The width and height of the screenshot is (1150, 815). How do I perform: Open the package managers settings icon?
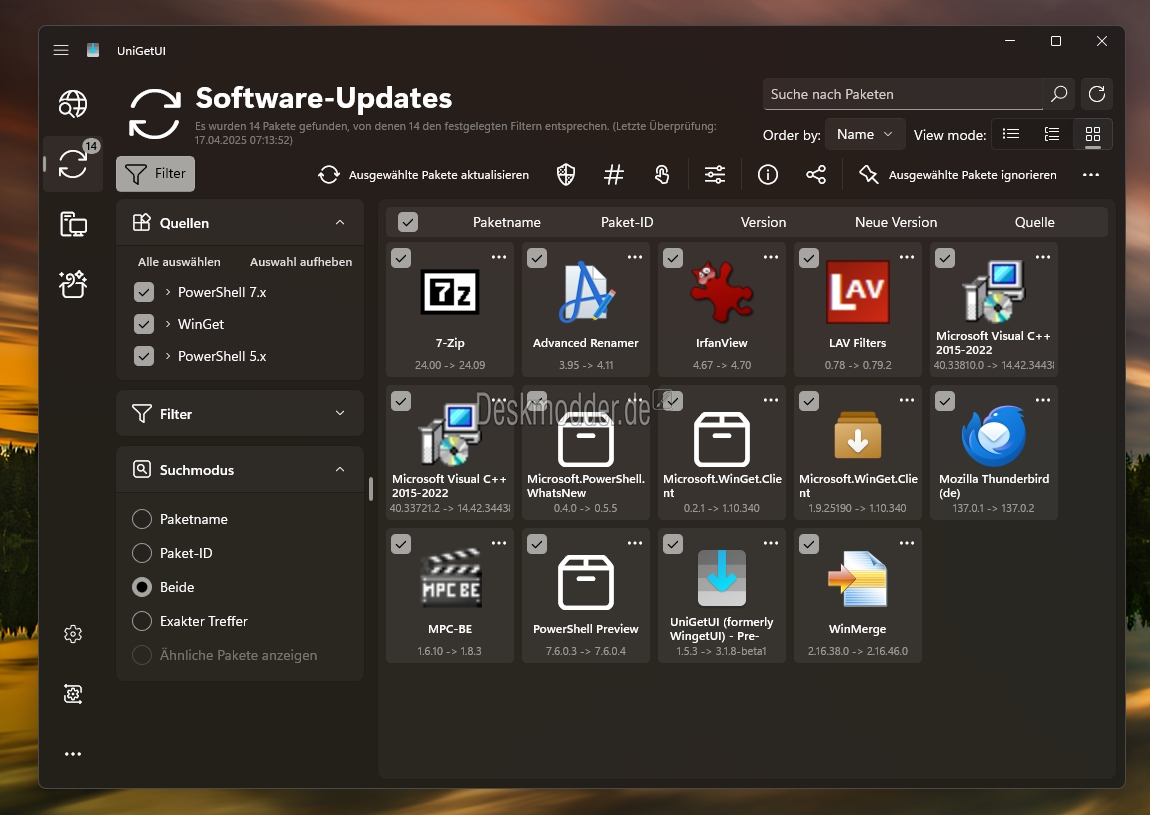pyautogui.click(x=73, y=694)
